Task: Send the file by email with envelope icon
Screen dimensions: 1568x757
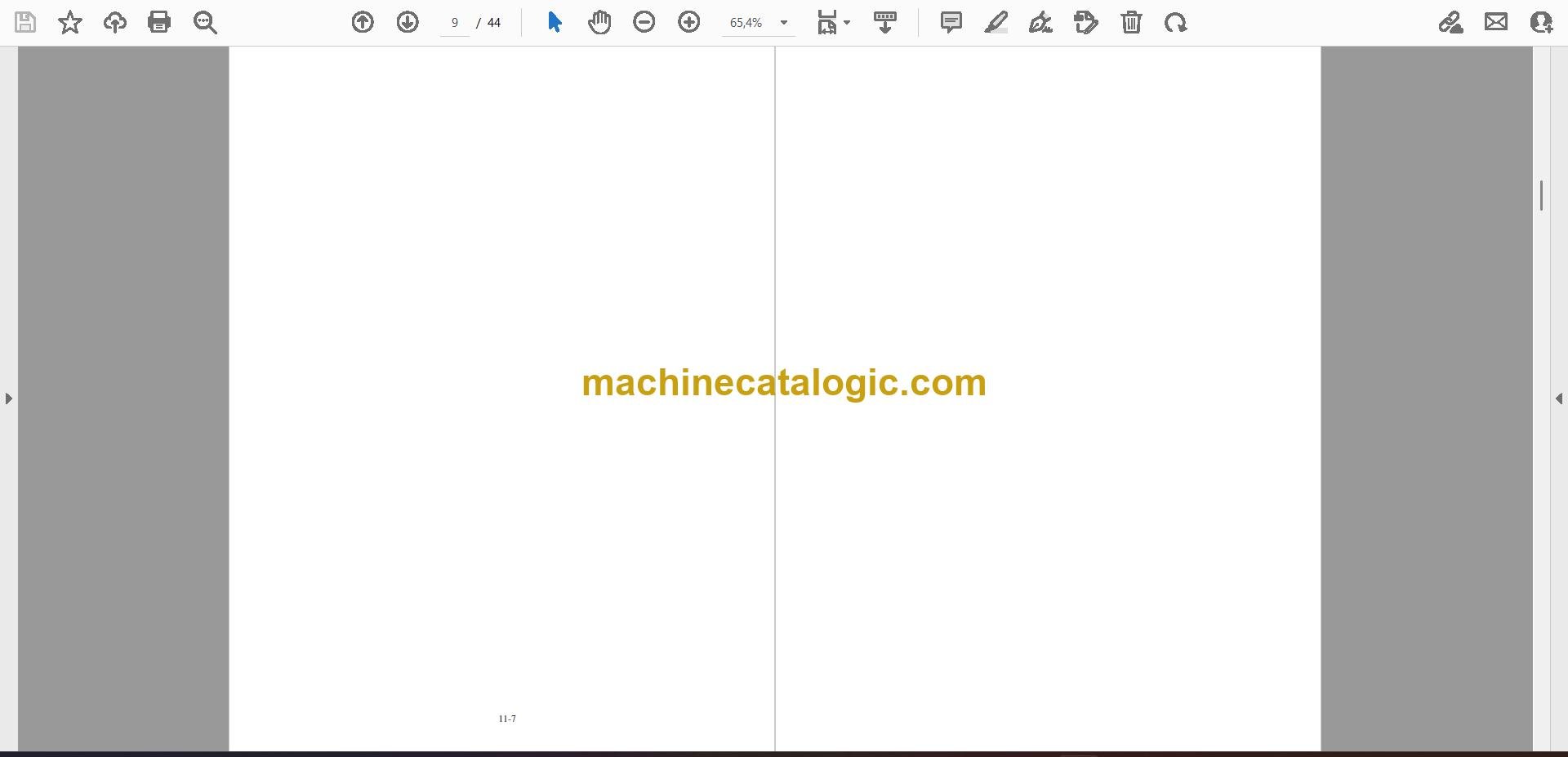Action: click(x=1496, y=22)
